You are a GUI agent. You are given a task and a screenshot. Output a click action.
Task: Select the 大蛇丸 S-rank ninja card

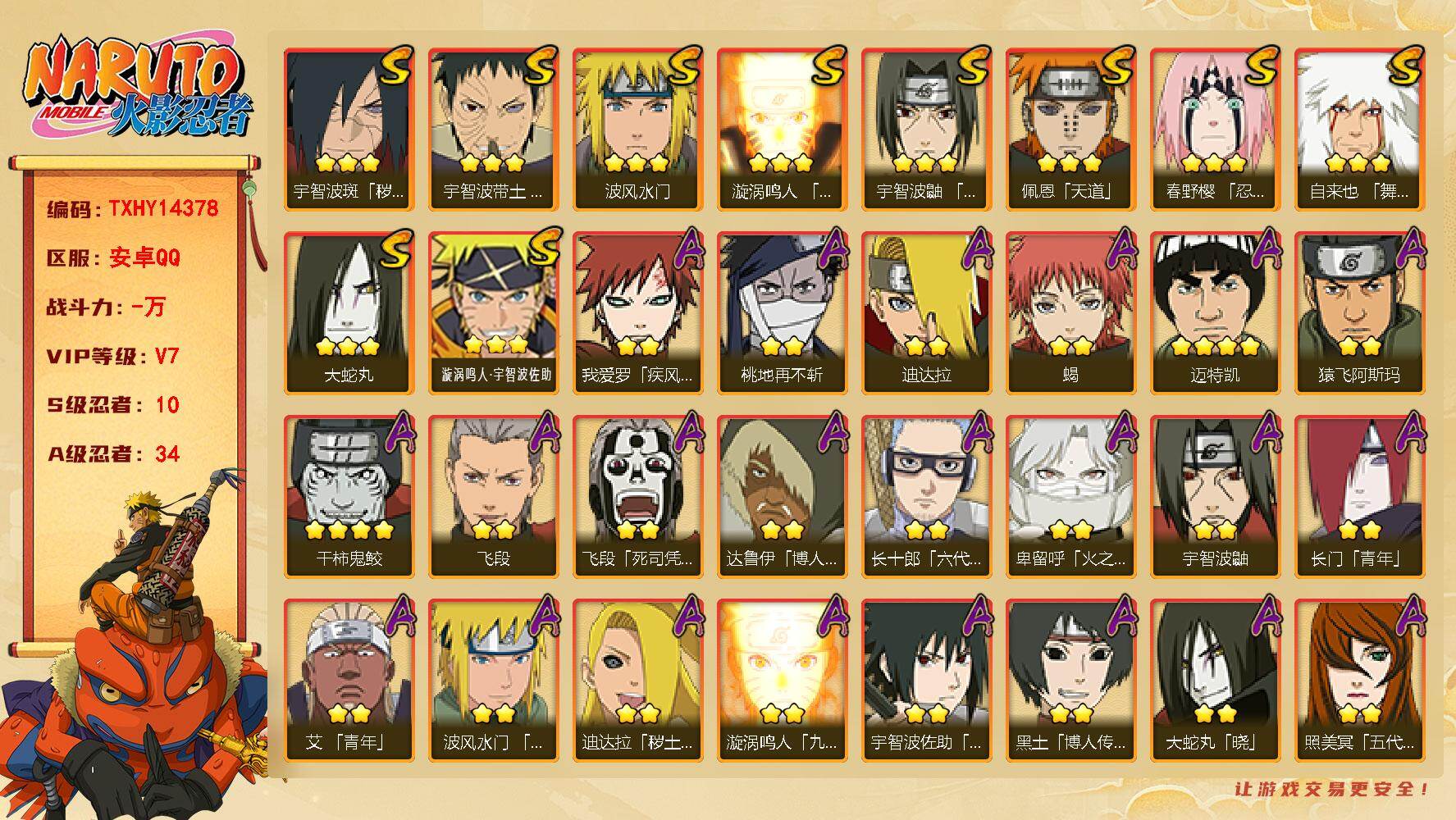349,312
